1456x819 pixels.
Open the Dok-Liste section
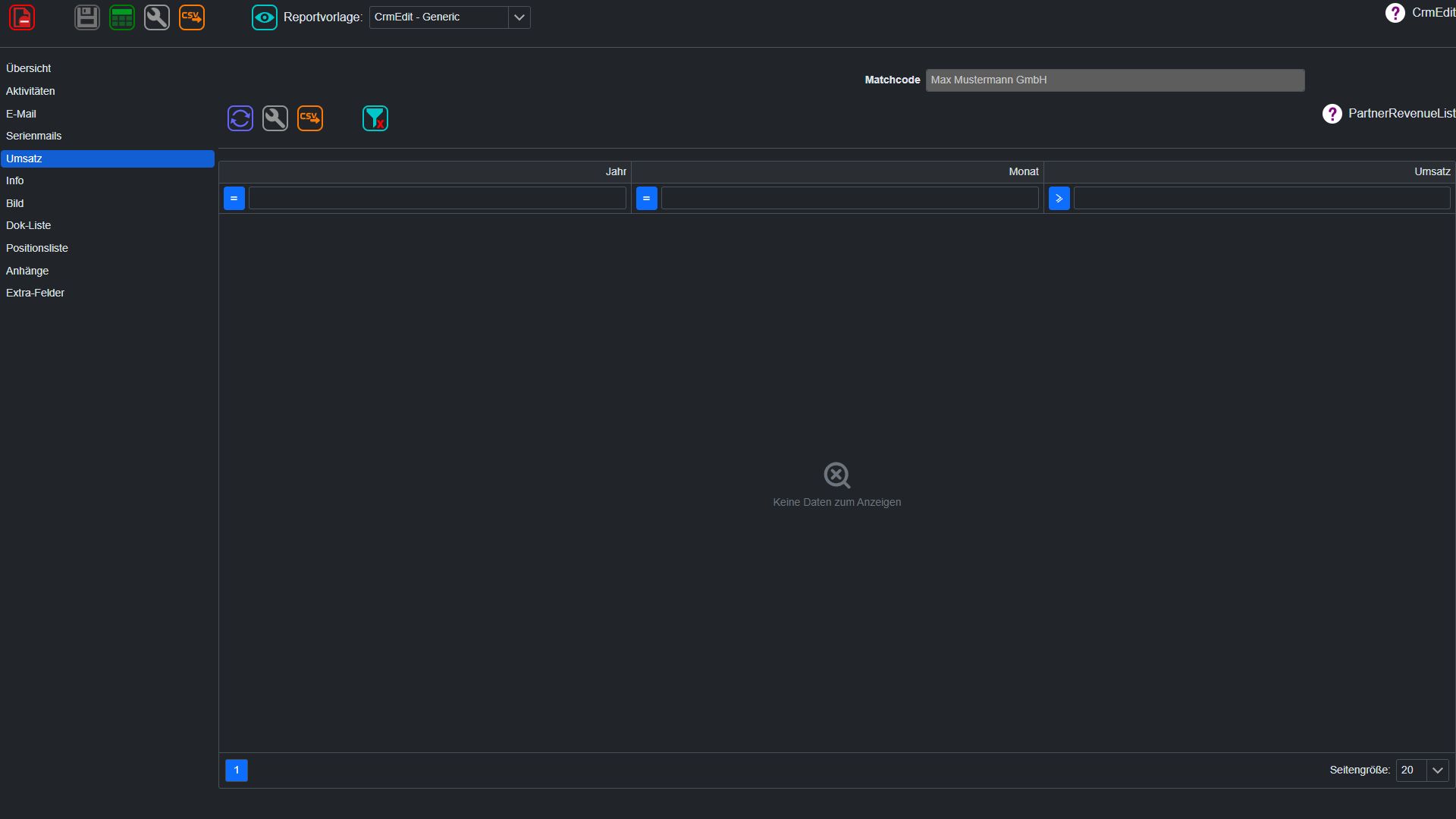pyautogui.click(x=108, y=225)
